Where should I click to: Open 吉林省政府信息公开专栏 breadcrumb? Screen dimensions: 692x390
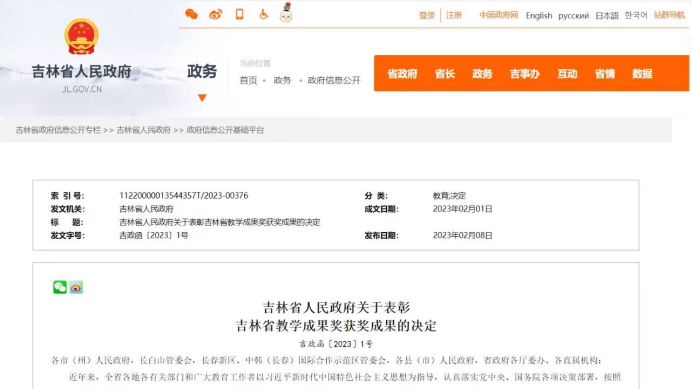[58, 130]
